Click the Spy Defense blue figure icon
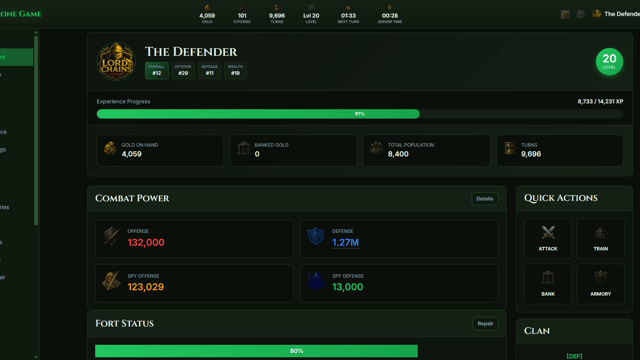Image resolution: width=640 pixels, height=360 pixels. point(316,281)
